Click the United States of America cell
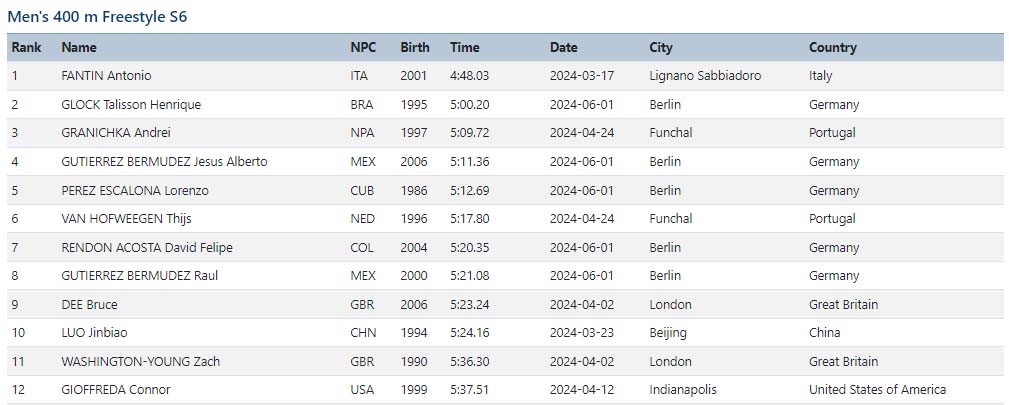Viewport: 1009px width, 405px height. tap(878, 390)
